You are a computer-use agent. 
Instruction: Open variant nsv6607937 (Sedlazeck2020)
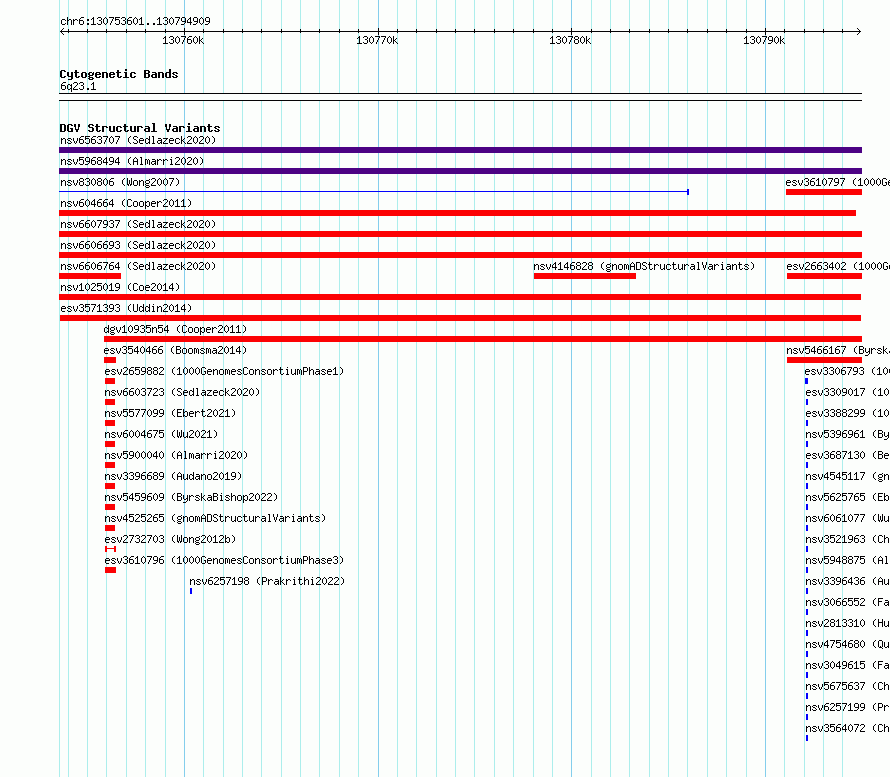coord(138,224)
